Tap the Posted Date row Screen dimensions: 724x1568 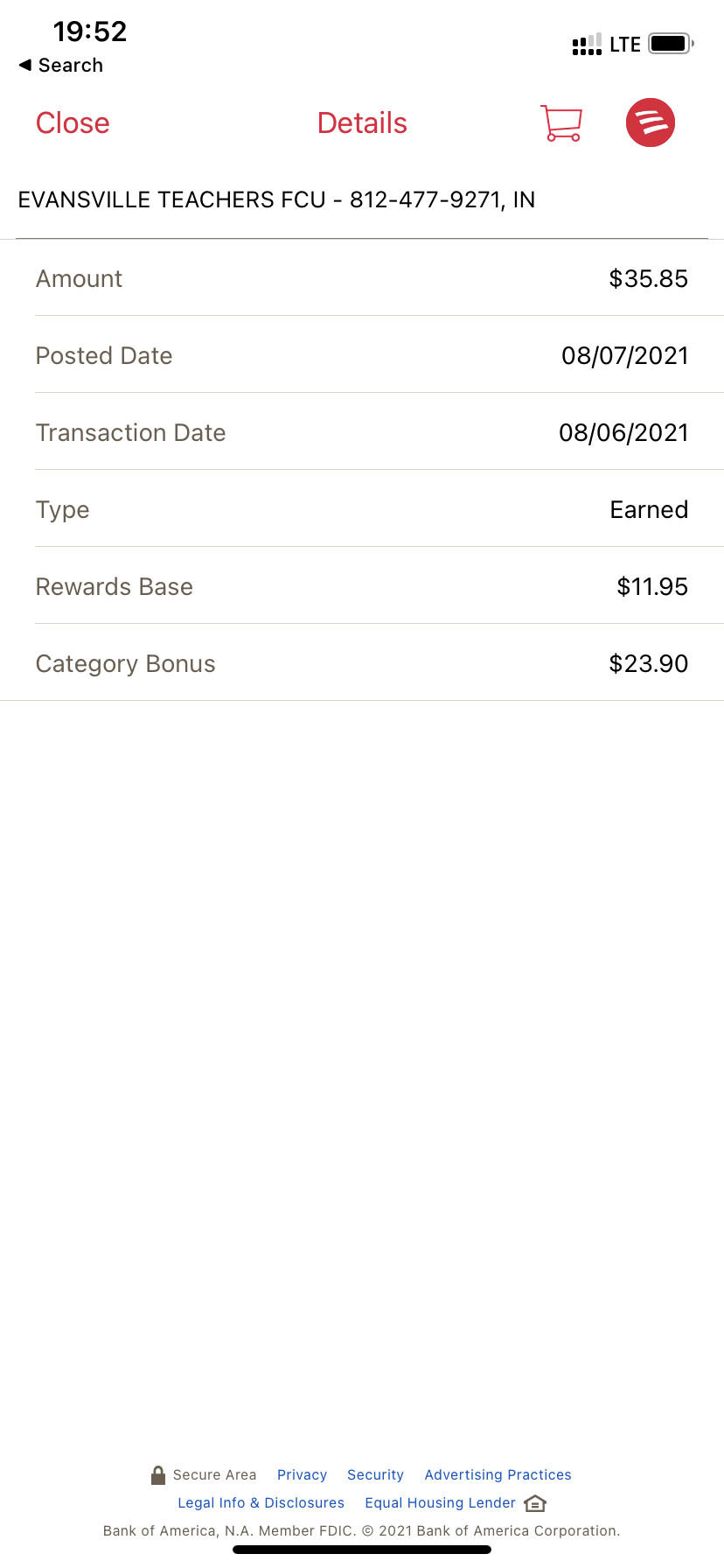362,356
